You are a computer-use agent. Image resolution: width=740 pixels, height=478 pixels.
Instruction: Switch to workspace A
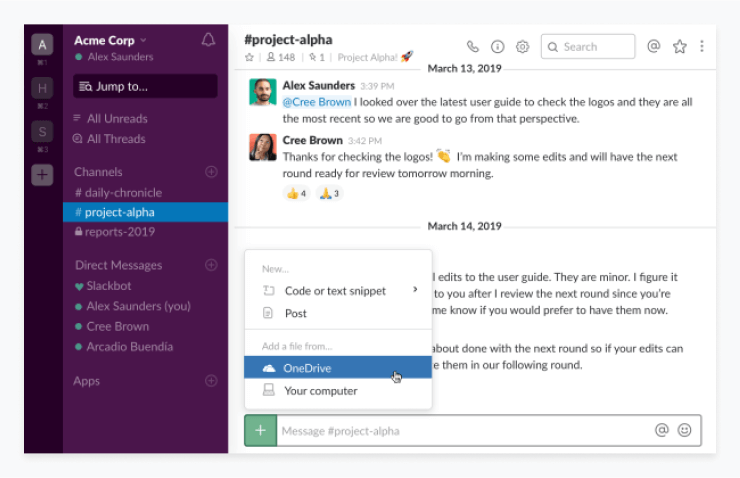point(42,45)
